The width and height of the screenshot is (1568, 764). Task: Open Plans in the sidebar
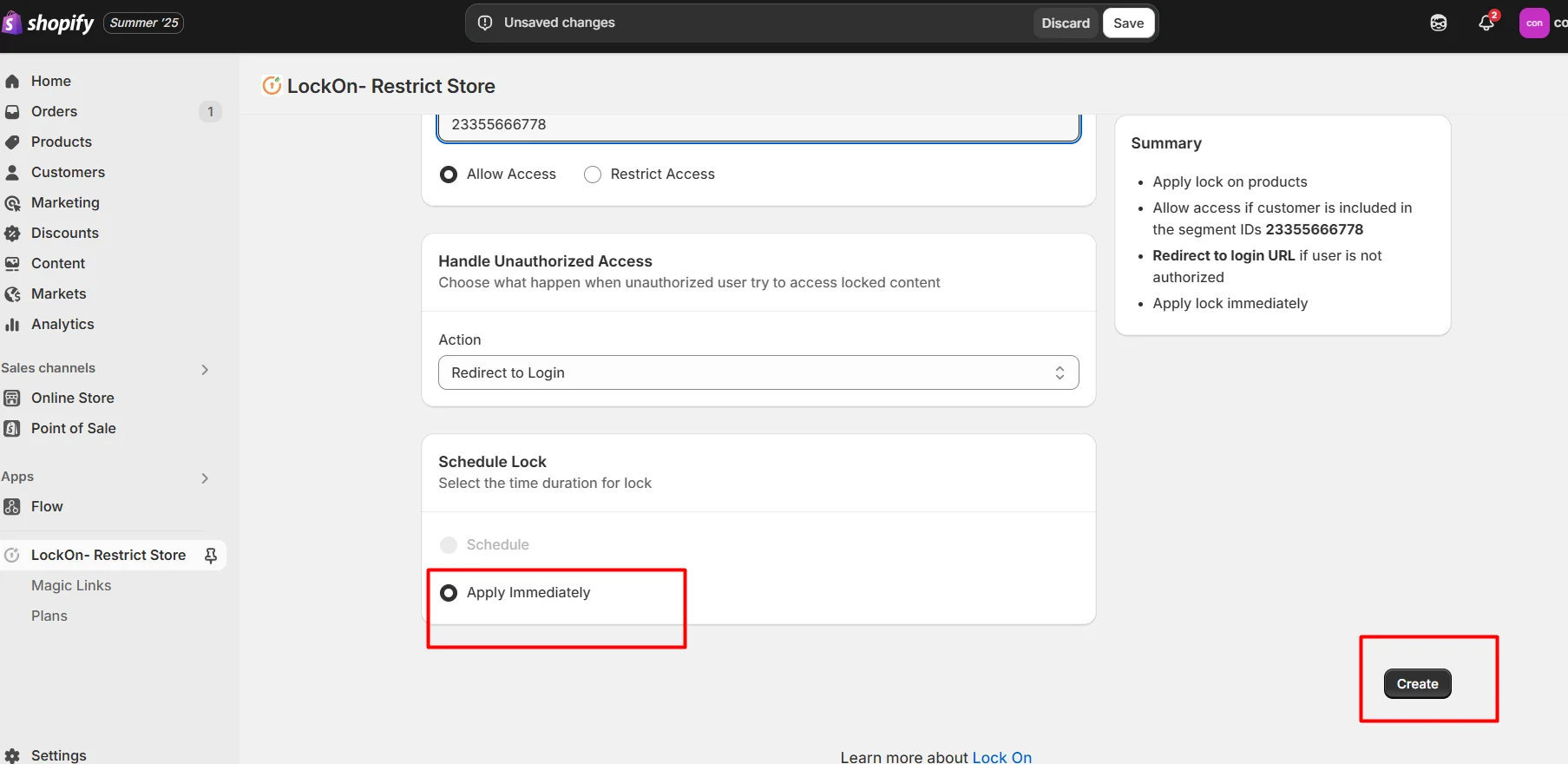[49, 616]
